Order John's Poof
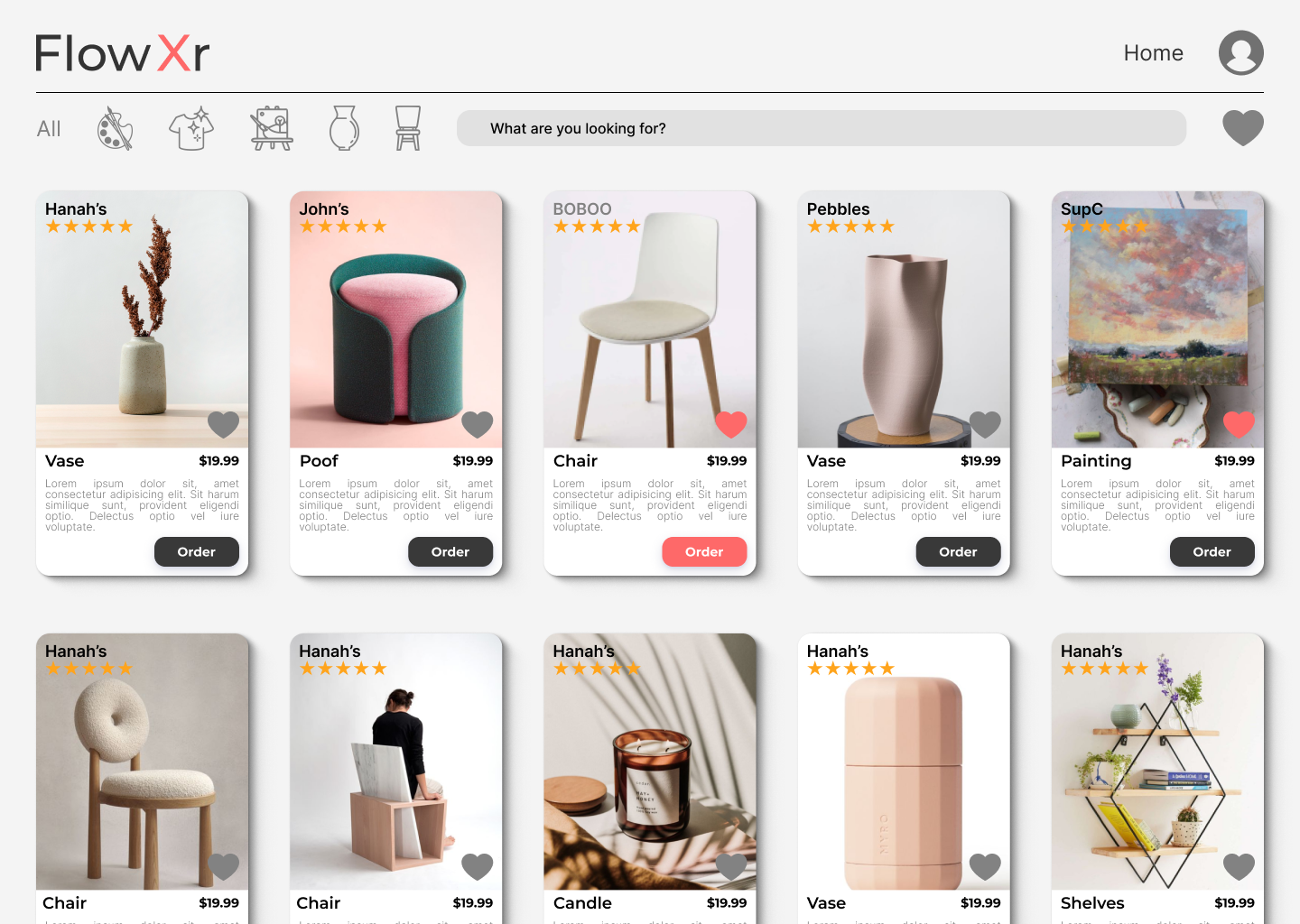The image size is (1300, 924). [450, 551]
